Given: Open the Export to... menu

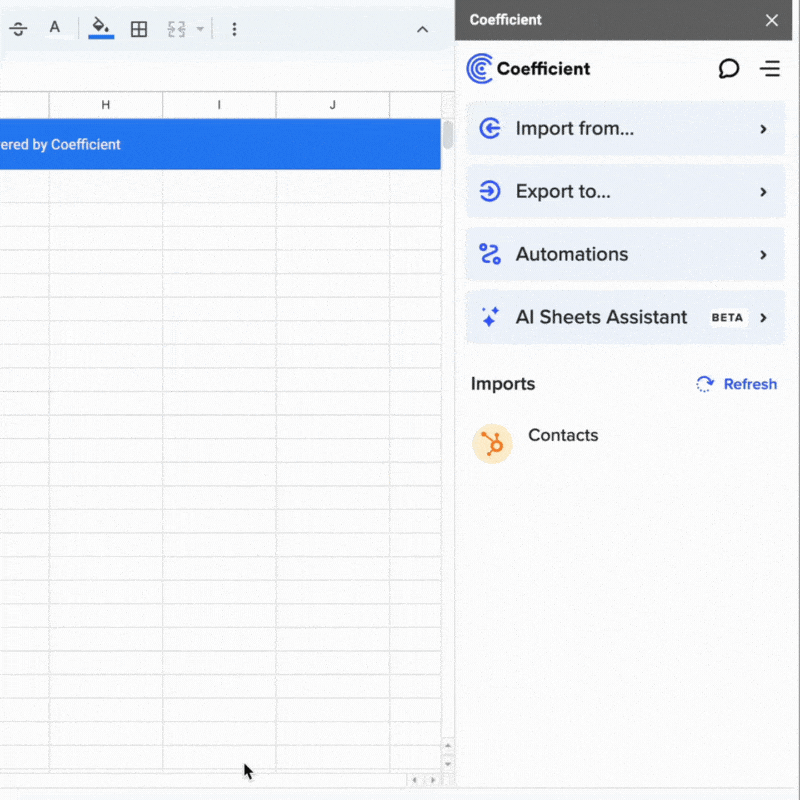Looking at the screenshot, I should pyautogui.click(x=626, y=191).
